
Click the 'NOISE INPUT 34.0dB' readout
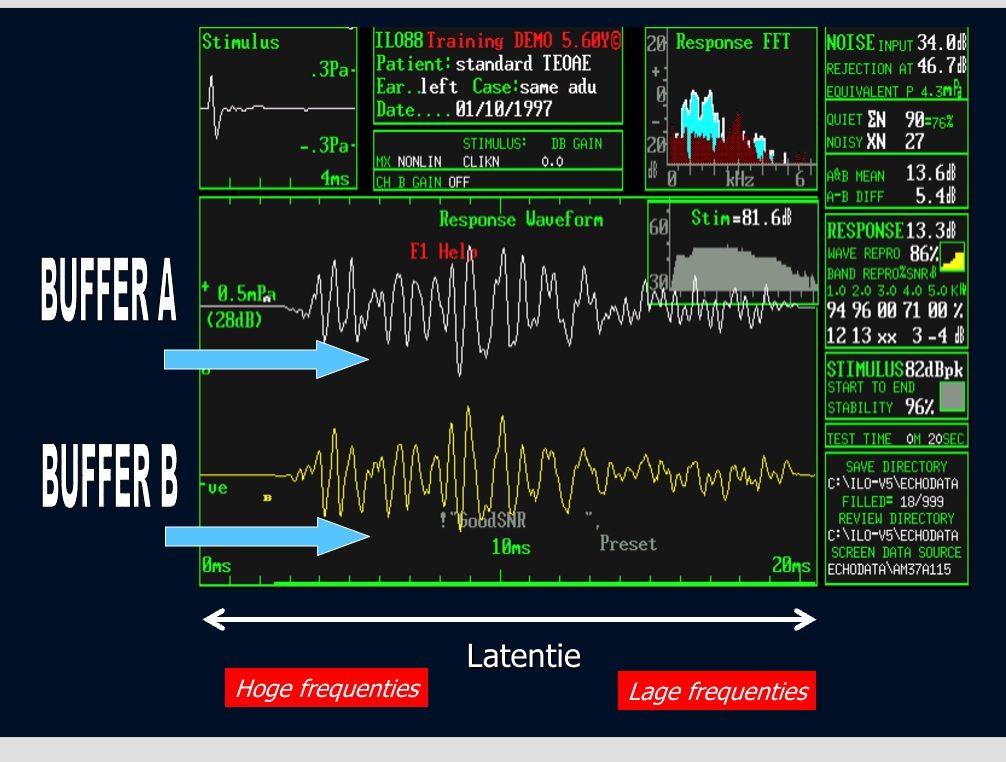click(896, 43)
